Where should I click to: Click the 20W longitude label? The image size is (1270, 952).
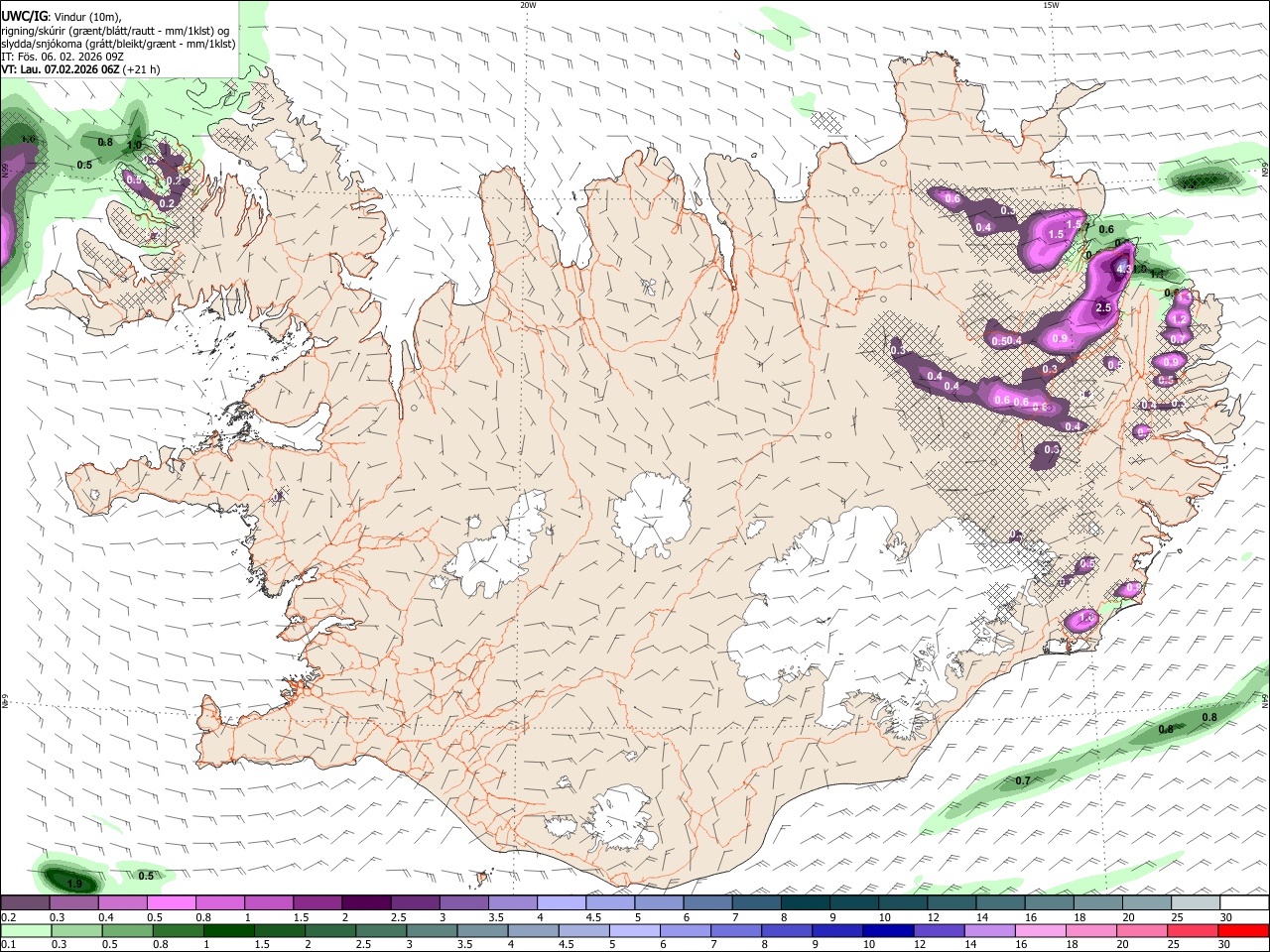(528, 5)
